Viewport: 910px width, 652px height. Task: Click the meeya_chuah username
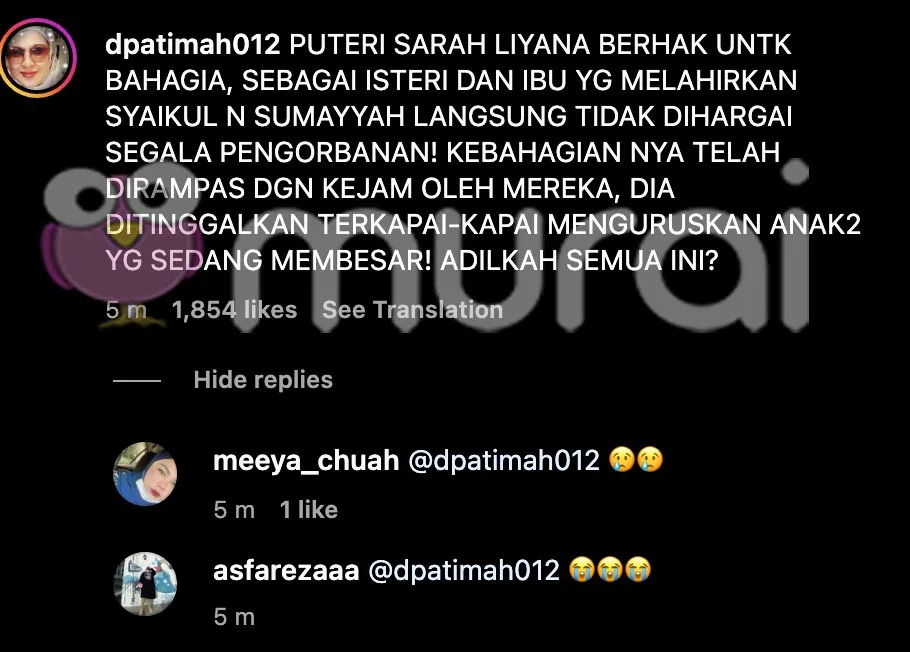306,460
